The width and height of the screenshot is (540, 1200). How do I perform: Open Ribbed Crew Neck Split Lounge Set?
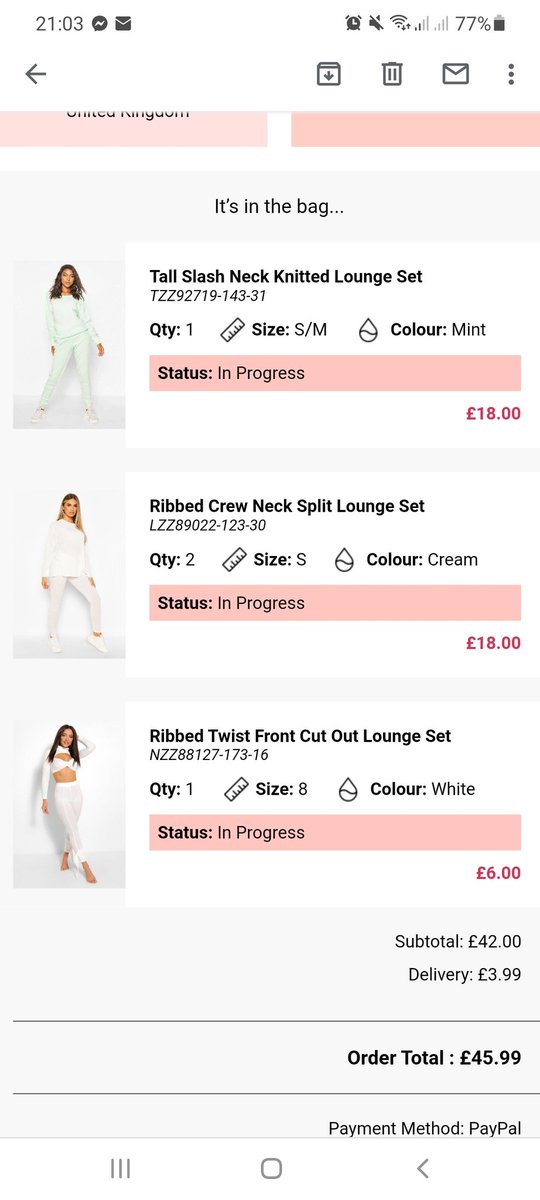point(287,507)
